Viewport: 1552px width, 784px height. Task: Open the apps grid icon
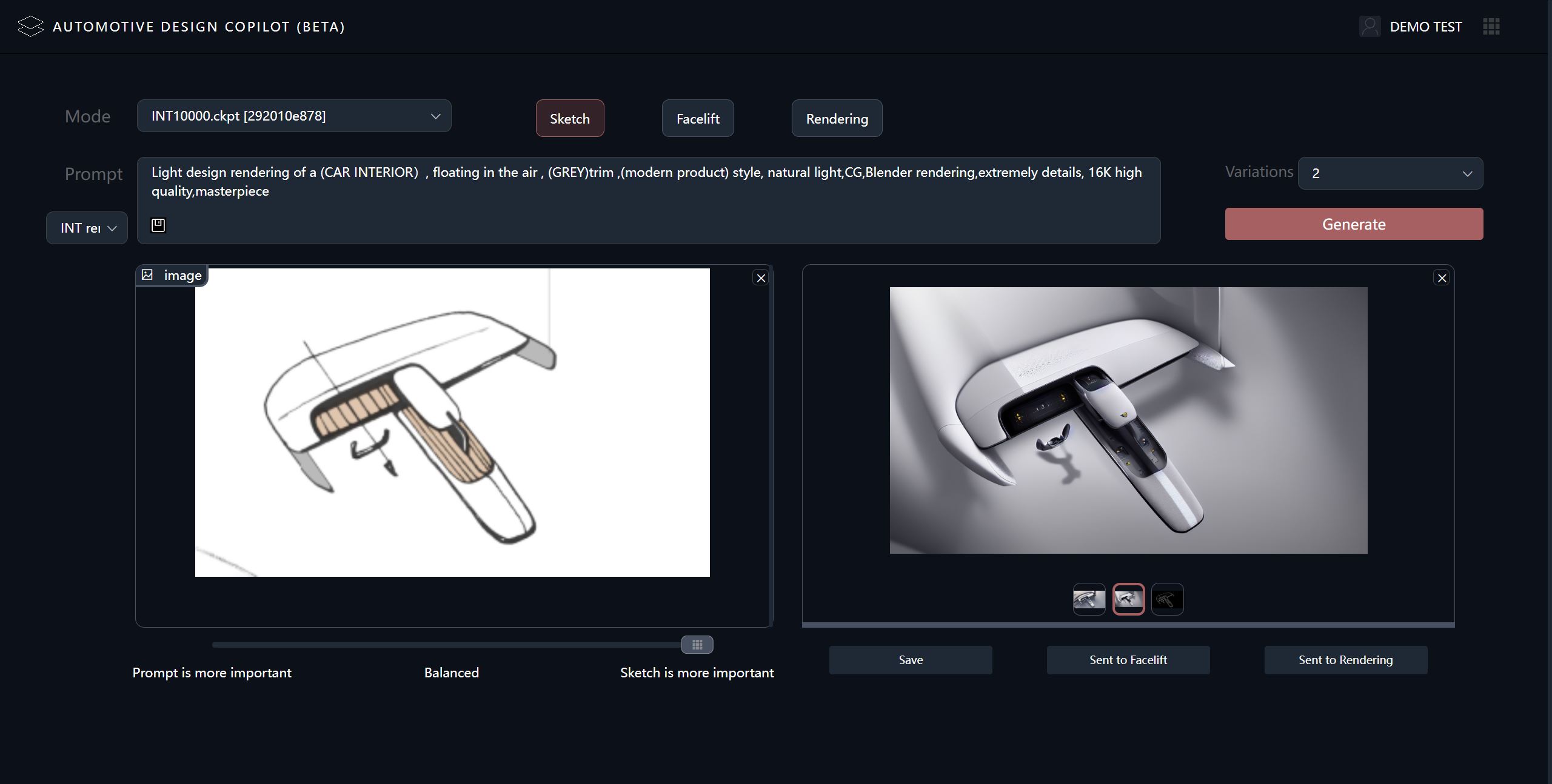(x=1491, y=27)
